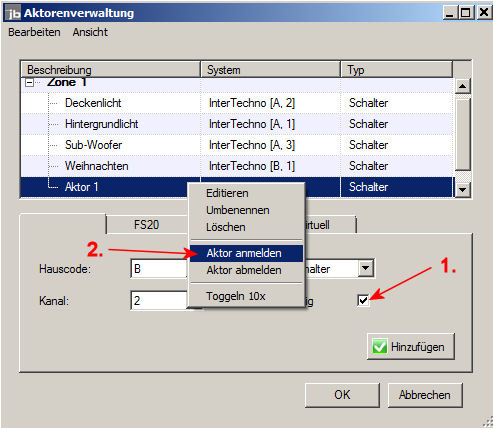Click the jb application icon in title bar
Screen dimensions: 493x428
coord(14,13)
